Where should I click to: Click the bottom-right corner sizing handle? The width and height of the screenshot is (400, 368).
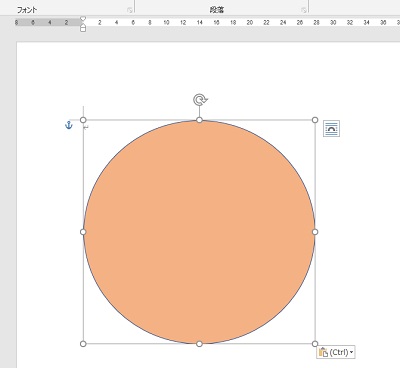click(315, 344)
